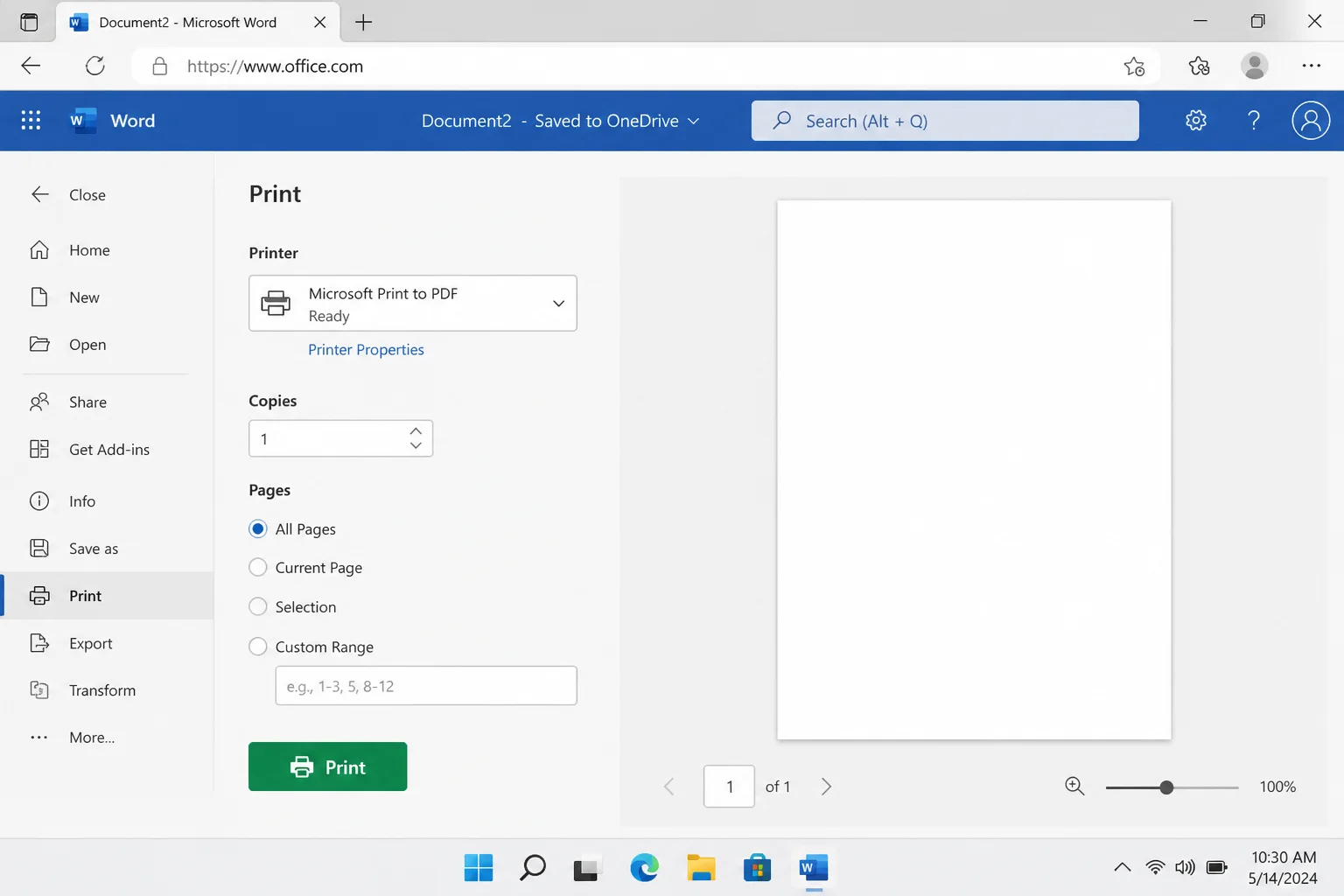The image size is (1344, 896).
Task: Click the zoom magnifier icon under preview
Action: 1074,787
